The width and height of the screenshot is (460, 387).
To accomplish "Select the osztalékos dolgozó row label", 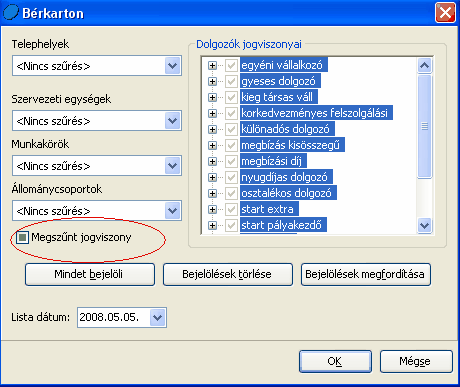I will click(288, 193).
